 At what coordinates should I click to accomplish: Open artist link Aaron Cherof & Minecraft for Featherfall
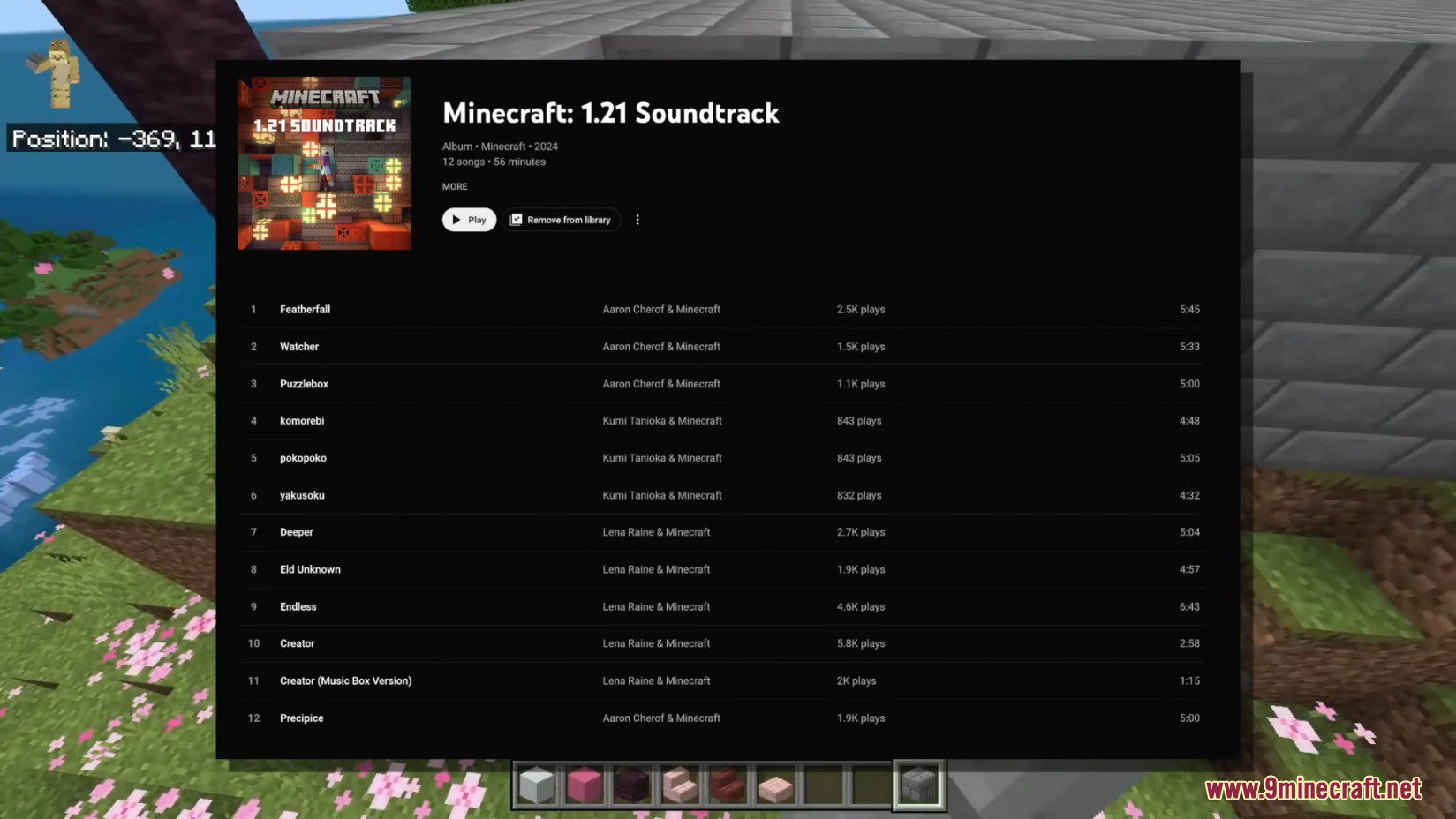(661, 310)
